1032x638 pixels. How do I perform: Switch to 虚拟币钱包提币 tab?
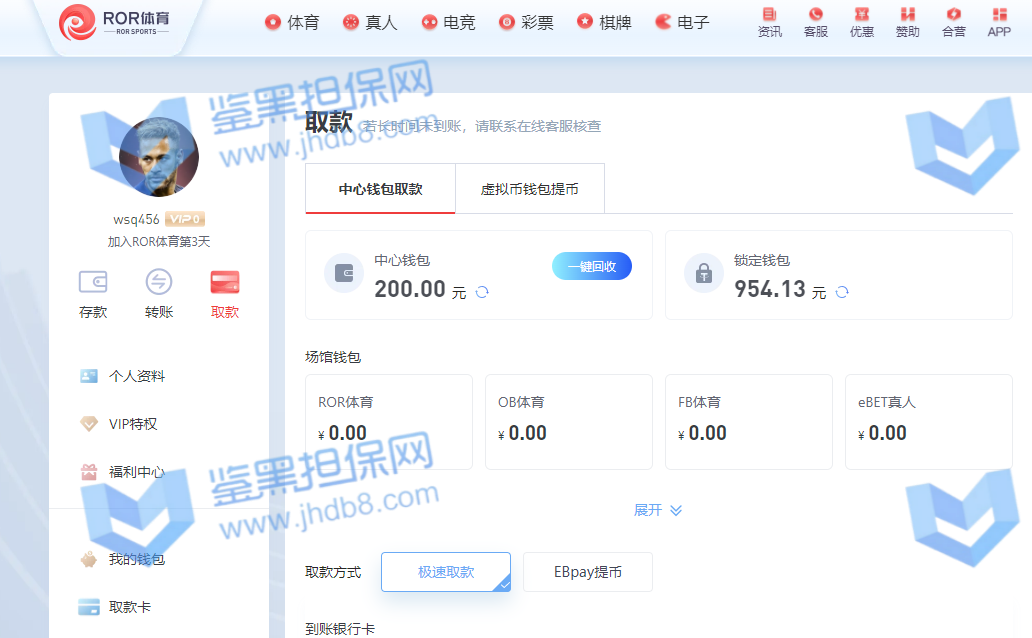click(x=529, y=189)
